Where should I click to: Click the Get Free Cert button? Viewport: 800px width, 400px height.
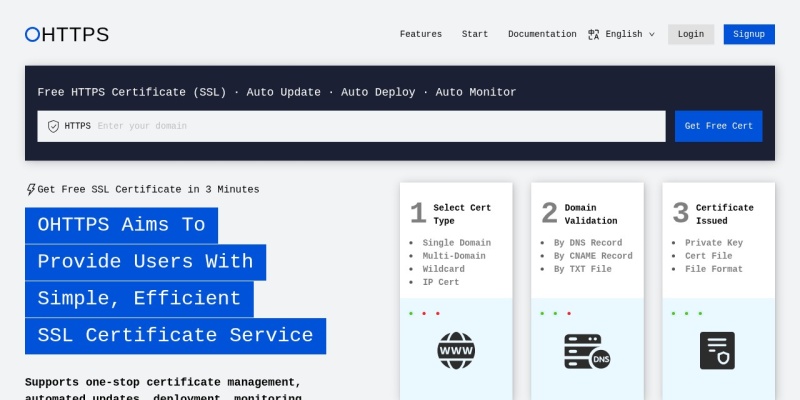[718, 126]
